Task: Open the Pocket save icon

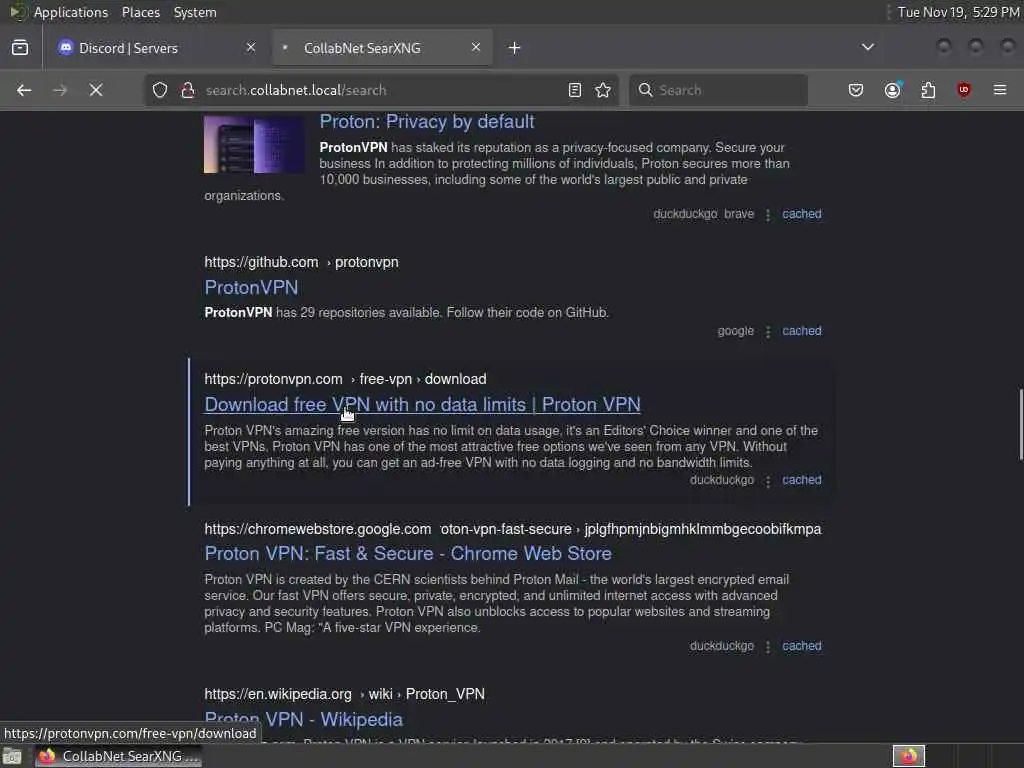Action: click(856, 90)
